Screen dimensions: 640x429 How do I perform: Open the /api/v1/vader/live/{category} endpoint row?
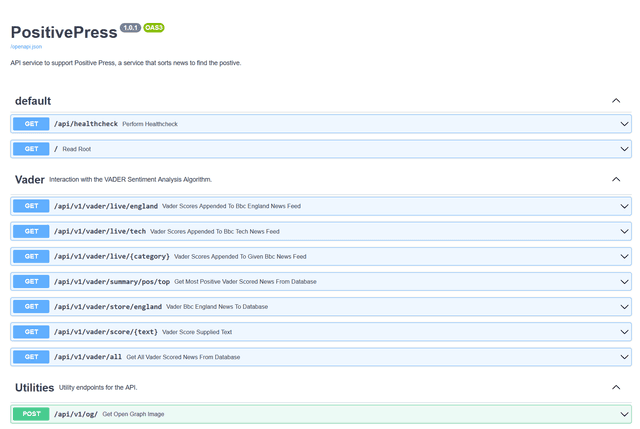coord(321,256)
